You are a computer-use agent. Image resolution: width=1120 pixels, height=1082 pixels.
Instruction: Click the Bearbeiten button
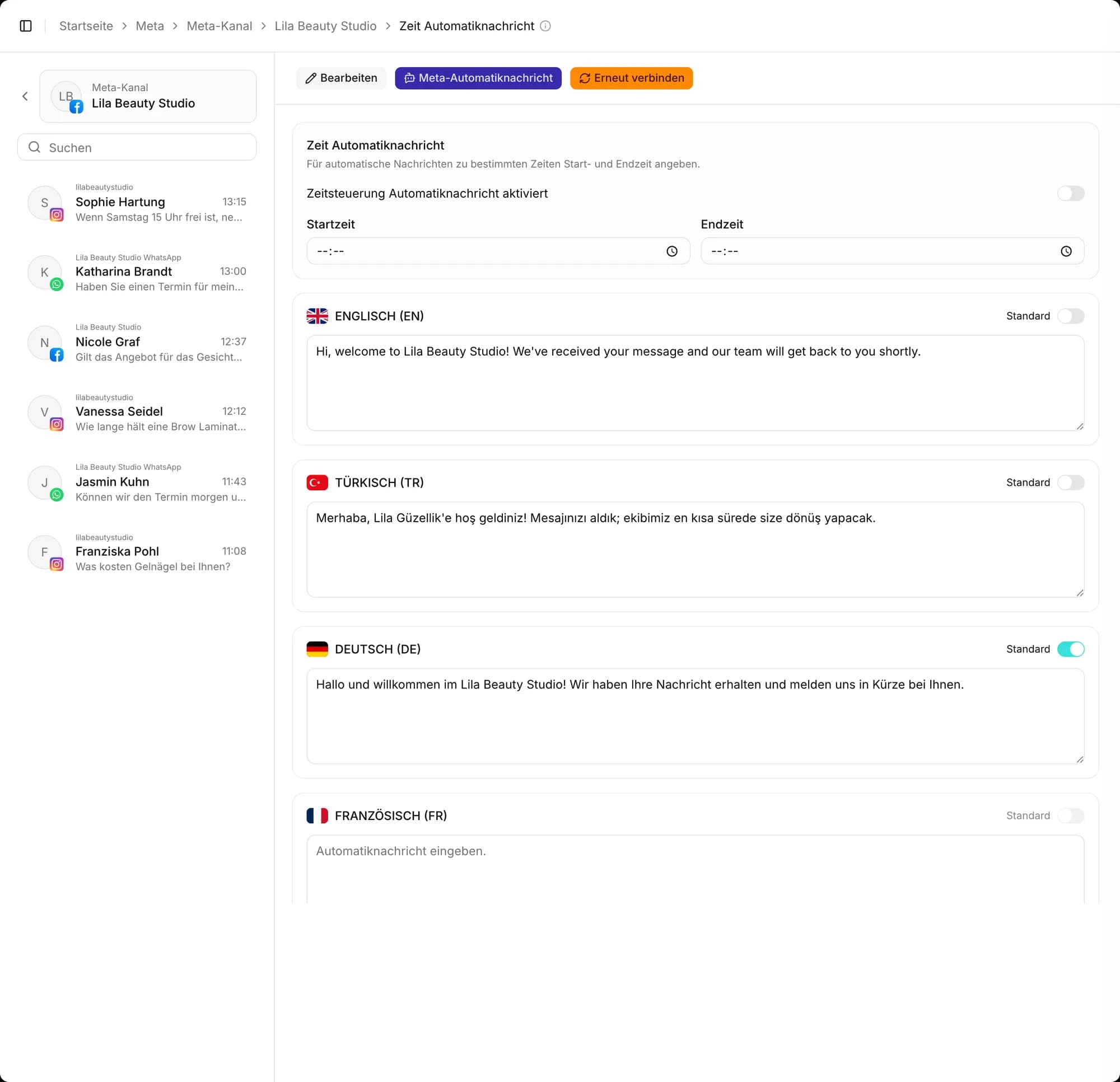(x=341, y=78)
